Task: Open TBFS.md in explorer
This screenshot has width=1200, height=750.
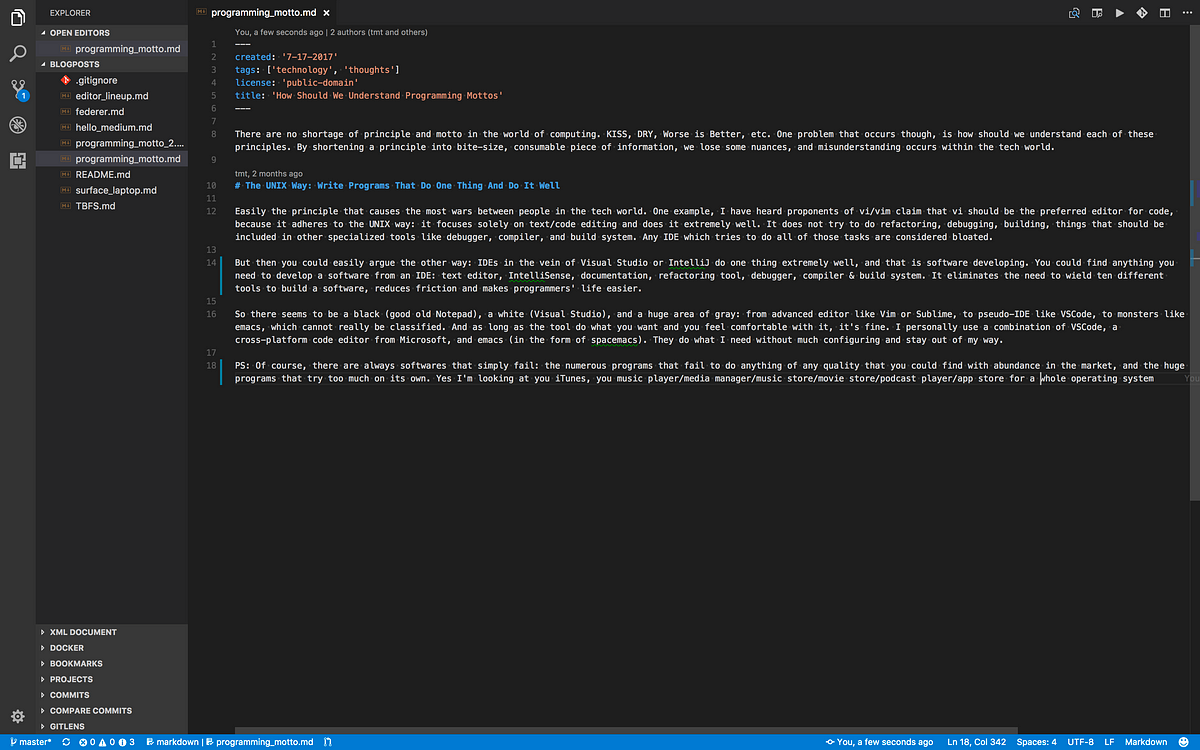Action: pos(112,206)
